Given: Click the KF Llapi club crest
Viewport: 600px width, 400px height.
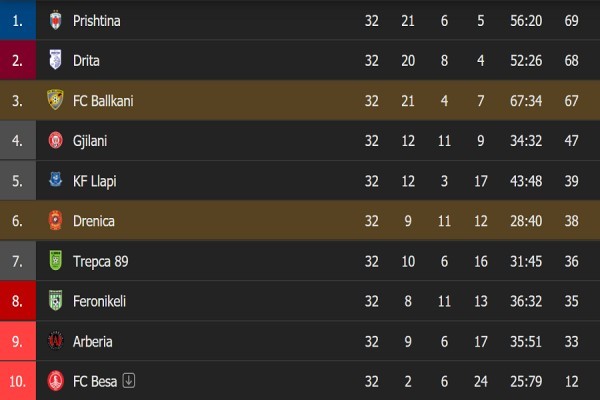Looking at the screenshot, I should click(56, 180).
